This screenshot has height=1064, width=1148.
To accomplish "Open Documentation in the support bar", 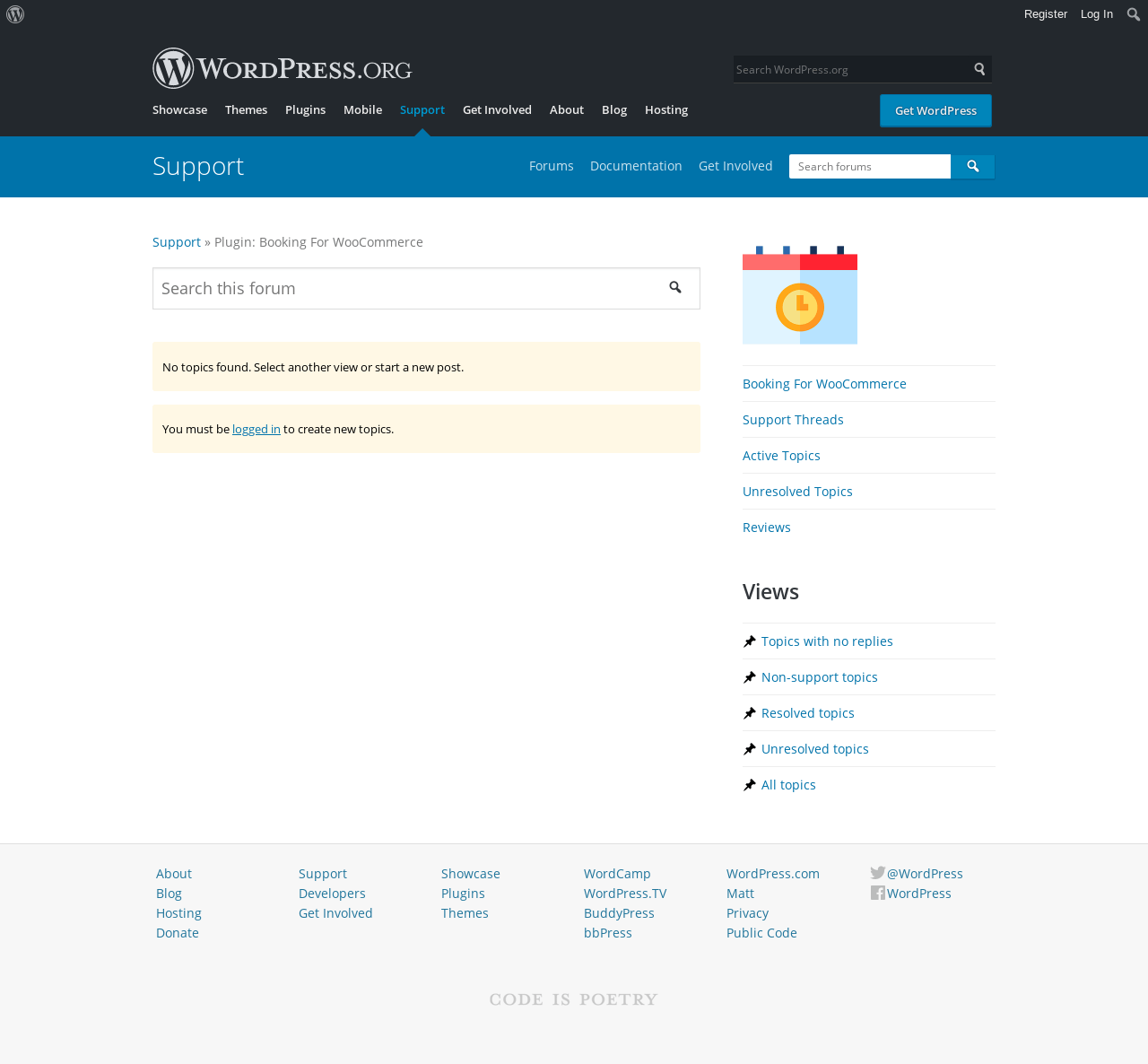I will (636, 166).
